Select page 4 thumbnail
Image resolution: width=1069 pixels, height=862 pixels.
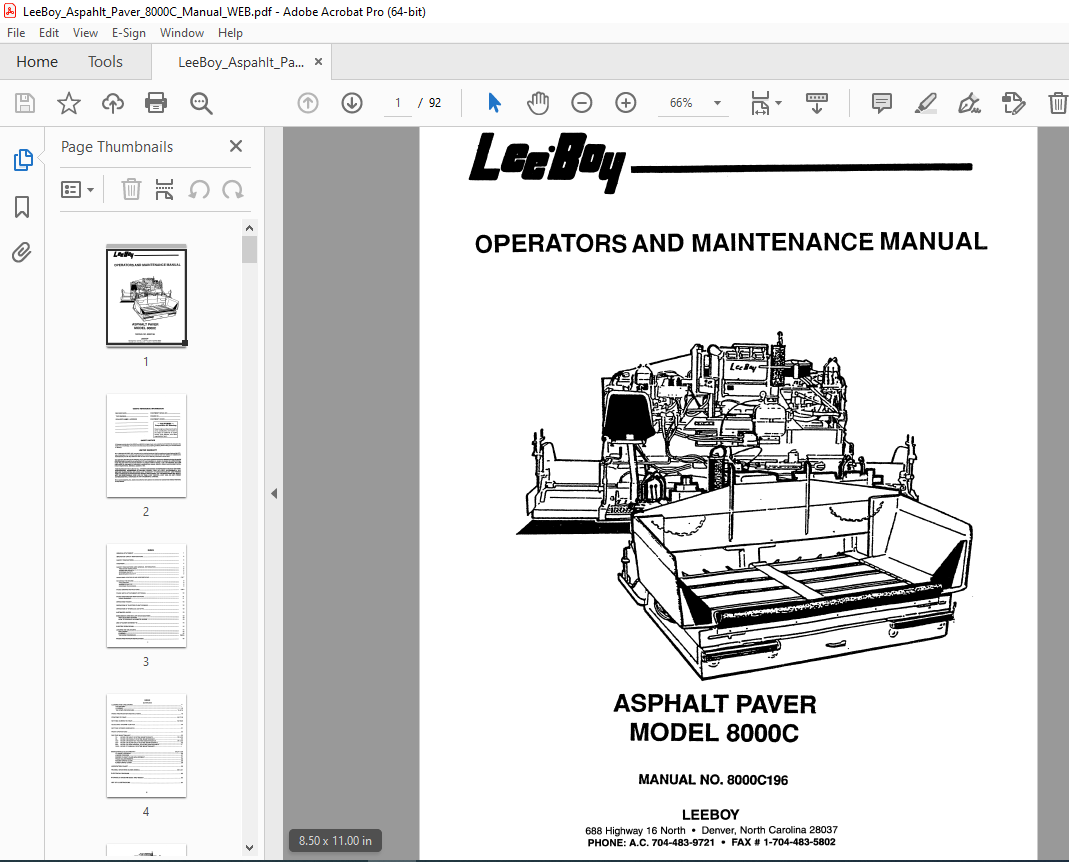click(x=147, y=745)
